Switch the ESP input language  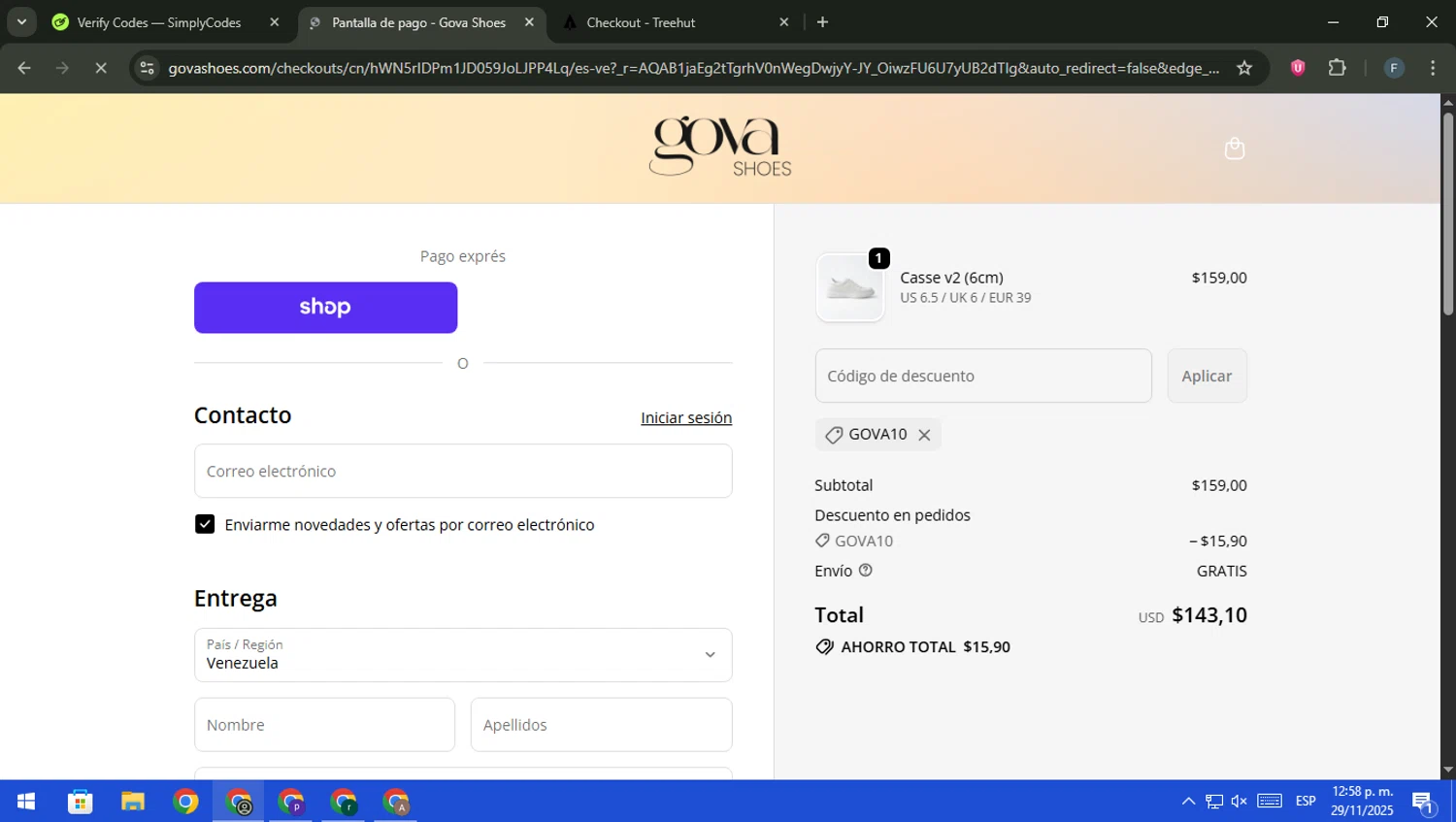(x=1306, y=802)
